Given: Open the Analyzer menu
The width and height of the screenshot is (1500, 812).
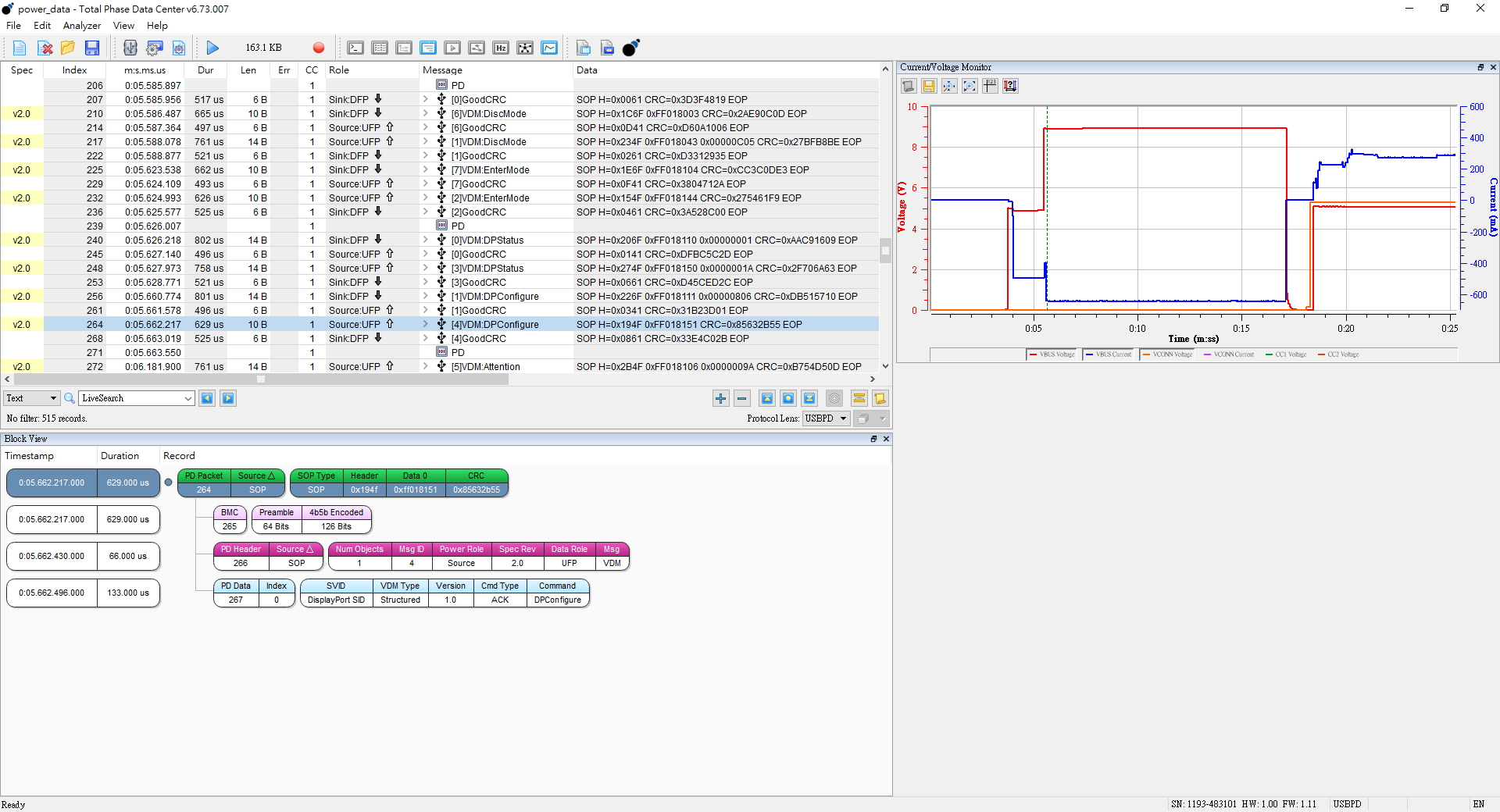Looking at the screenshot, I should [x=81, y=26].
